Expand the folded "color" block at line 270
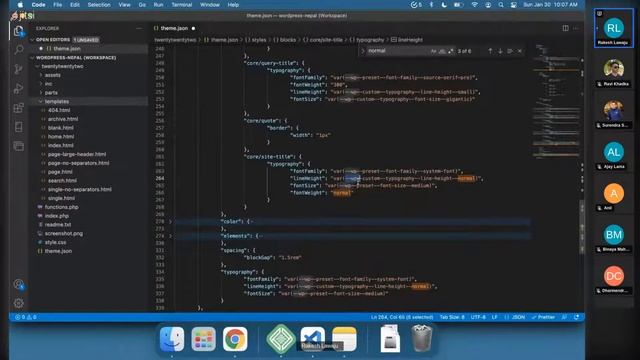Image resolution: width=640 pixels, height=360 pixels. [171, 222]
